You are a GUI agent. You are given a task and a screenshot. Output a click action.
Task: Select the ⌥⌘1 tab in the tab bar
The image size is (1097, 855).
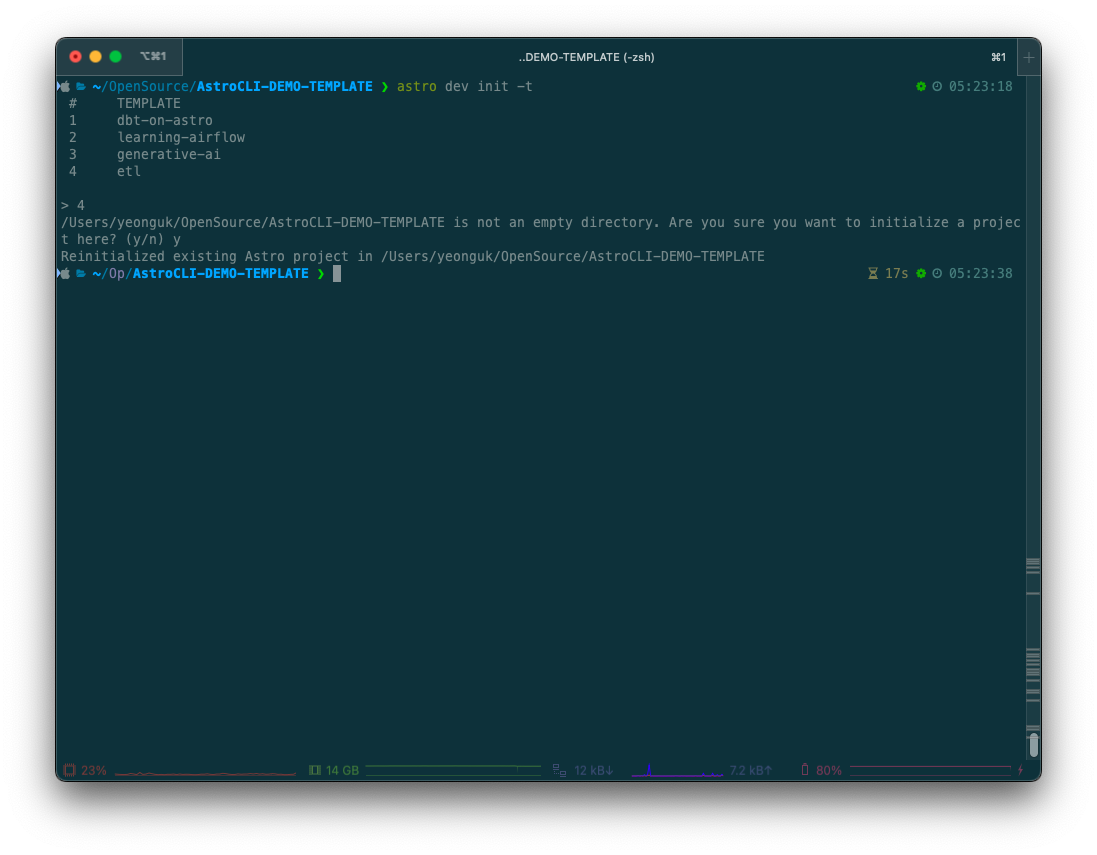(x=153, y=56)
